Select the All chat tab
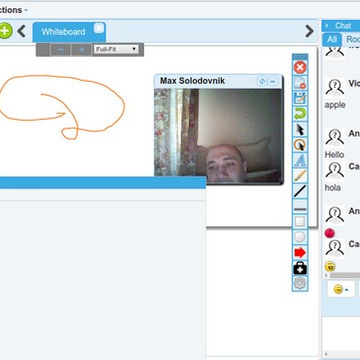Viewport: 360px width, 360px height. pos(332,39)
